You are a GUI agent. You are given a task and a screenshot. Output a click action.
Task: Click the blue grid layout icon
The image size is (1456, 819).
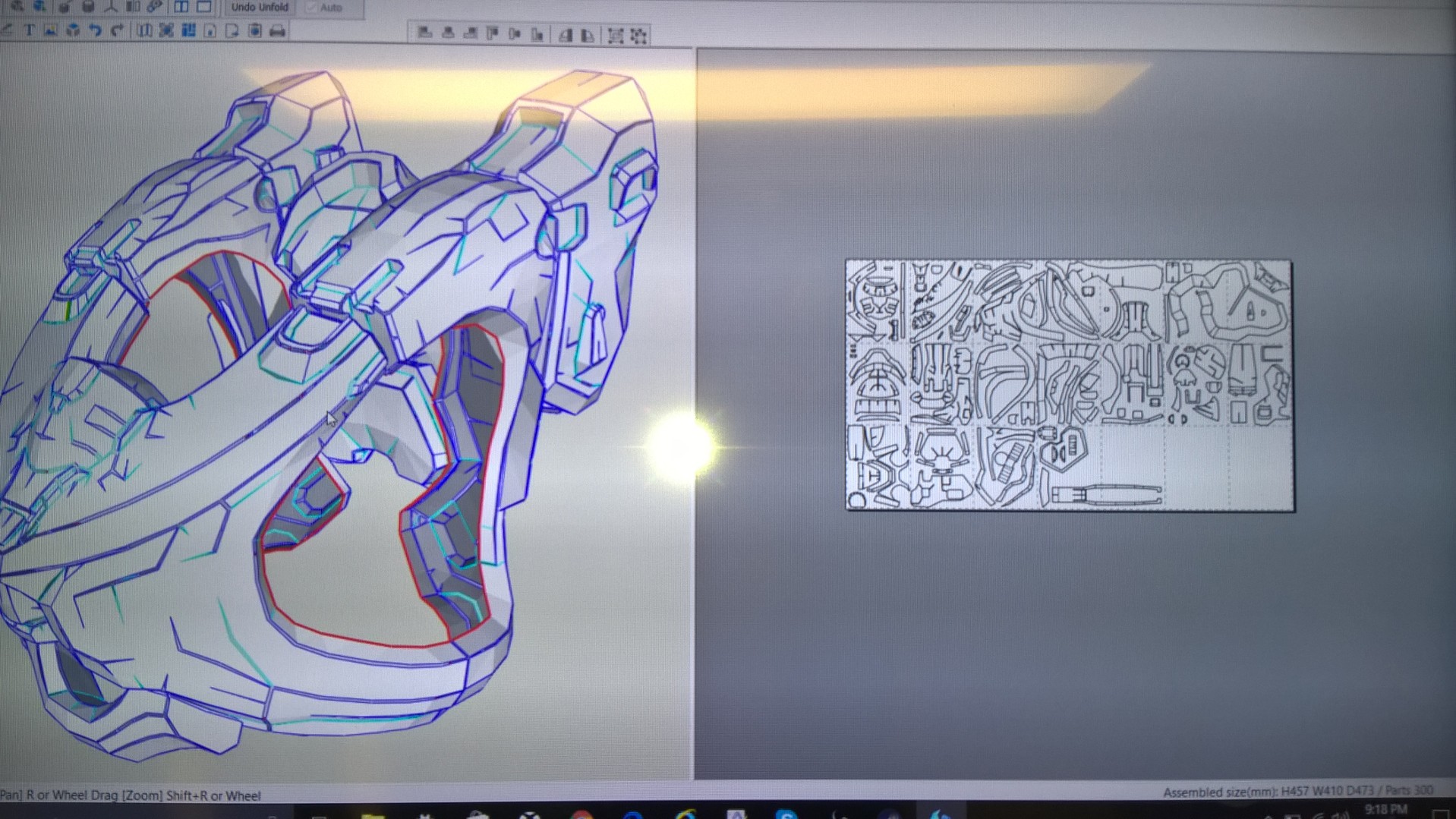[188, 30]
